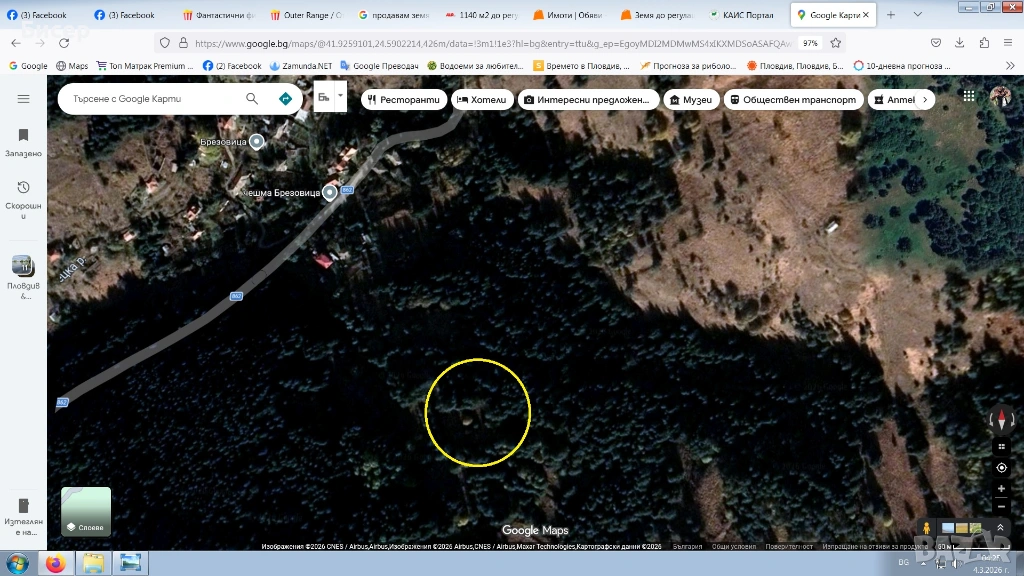Click in the Google Maps search field
The width and height of the screenshot is (1024, 576).
[x=150, y=99]
